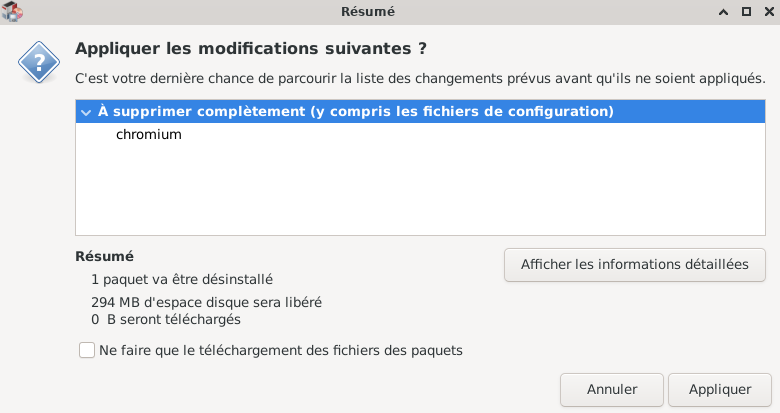
Task: Select the chromium package entry
Action: pos(149,134)
